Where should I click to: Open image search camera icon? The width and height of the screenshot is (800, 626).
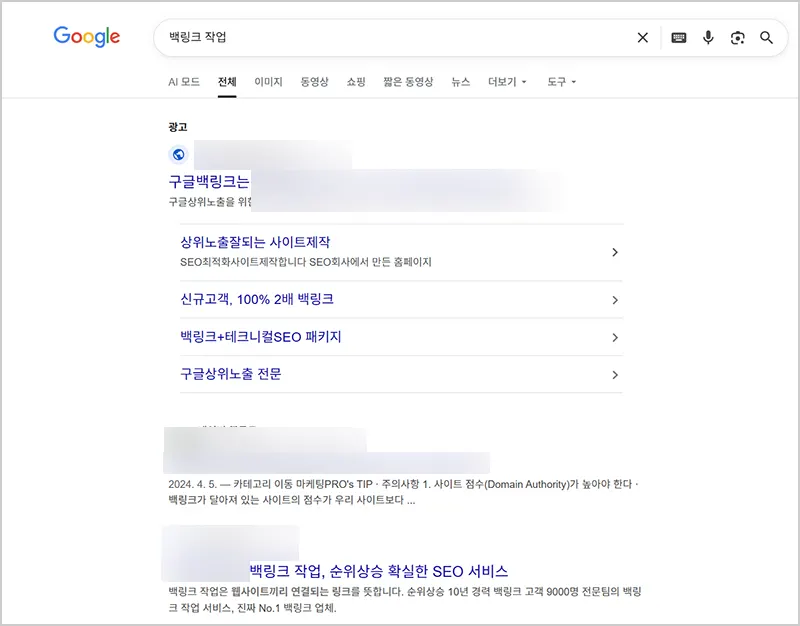click(x=738, y=38)
